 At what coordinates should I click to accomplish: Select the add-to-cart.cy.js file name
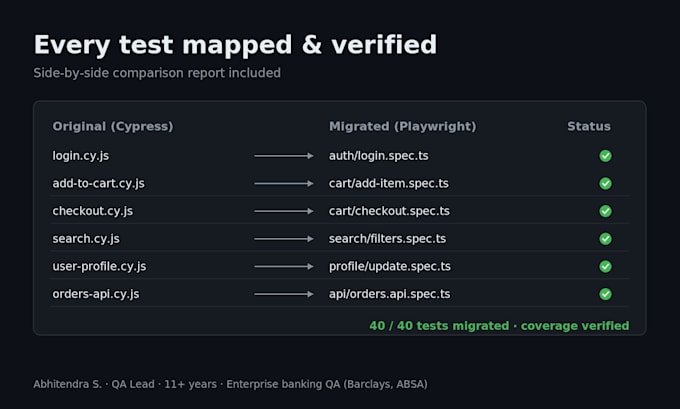(98, 183)
